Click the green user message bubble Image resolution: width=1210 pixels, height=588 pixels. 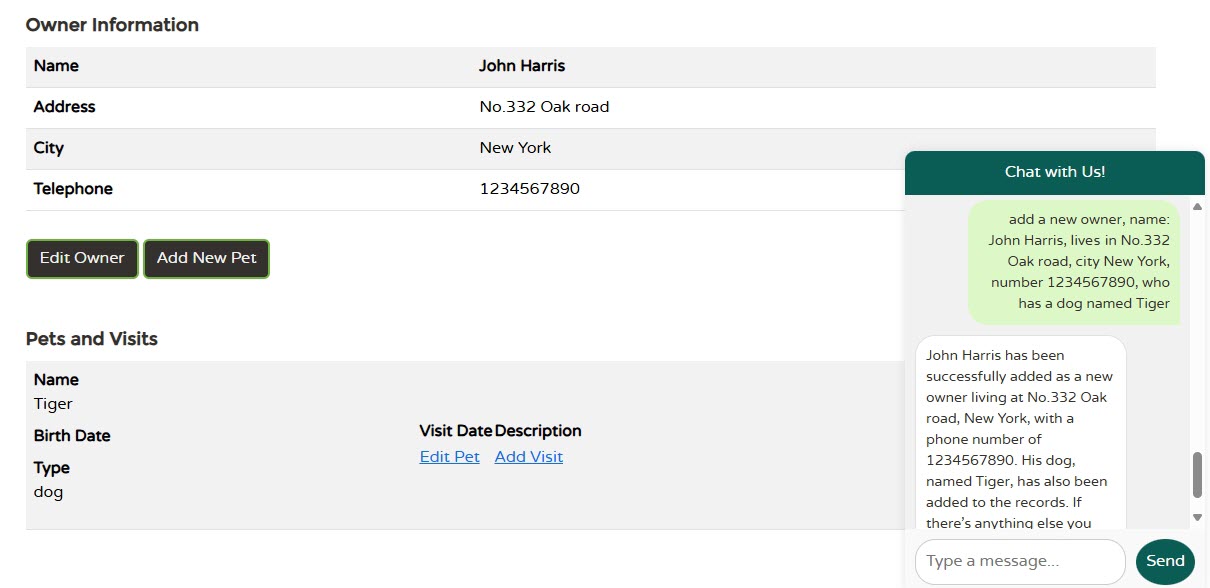pyautogui.click(x=1074, y=262)
